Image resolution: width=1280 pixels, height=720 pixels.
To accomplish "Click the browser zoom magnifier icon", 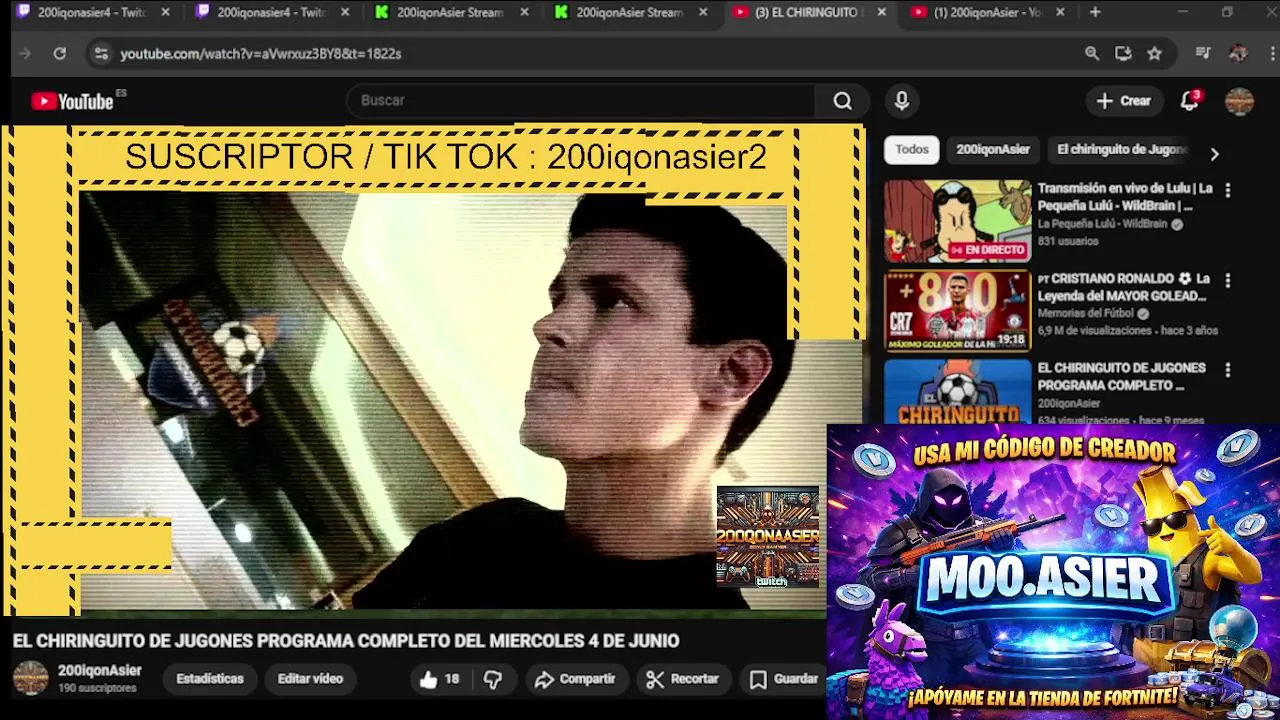I will click(1092, 54).
